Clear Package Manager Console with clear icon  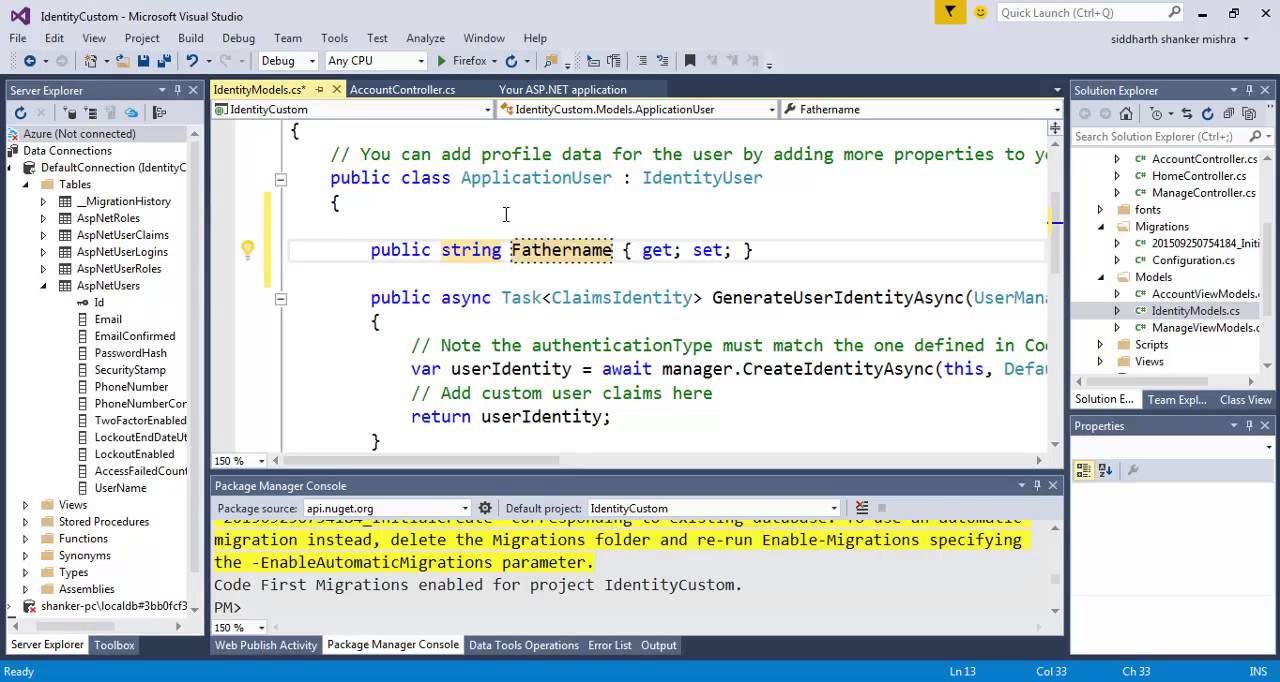pyautogui.click(x=862, y=508)
